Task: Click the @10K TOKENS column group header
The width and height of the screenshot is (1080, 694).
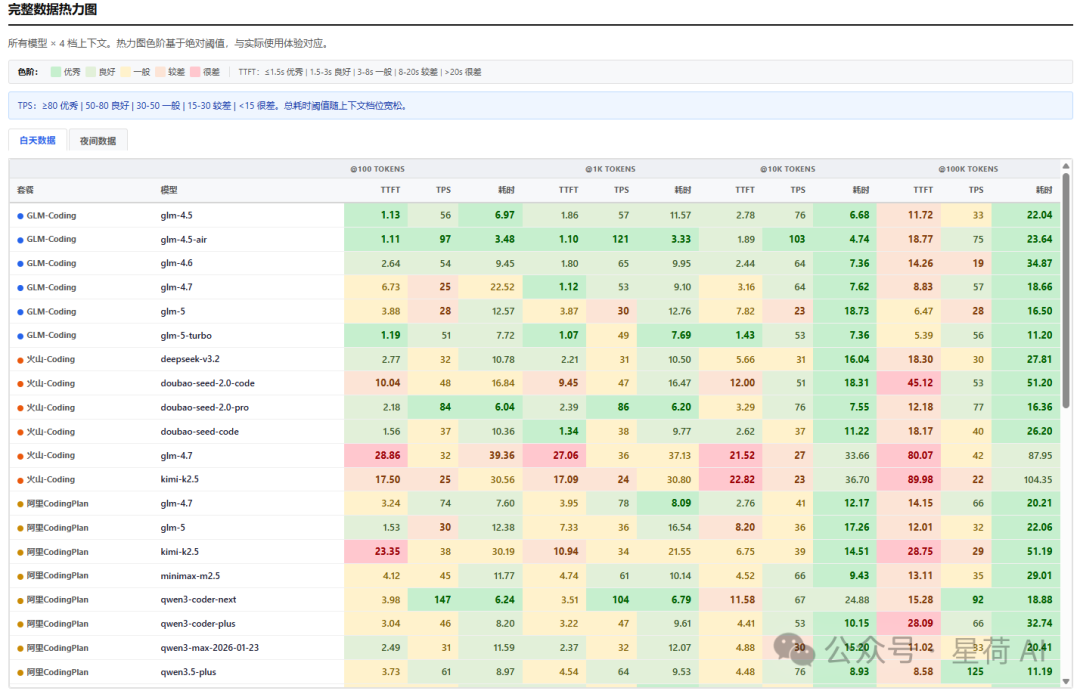Action: pos(788,169)
